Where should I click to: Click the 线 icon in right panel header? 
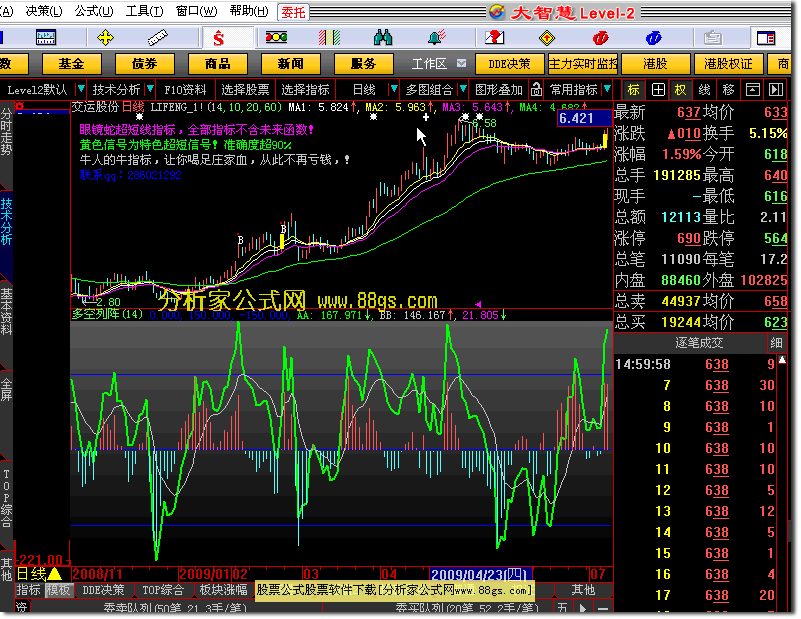click(x=704, y=90)
